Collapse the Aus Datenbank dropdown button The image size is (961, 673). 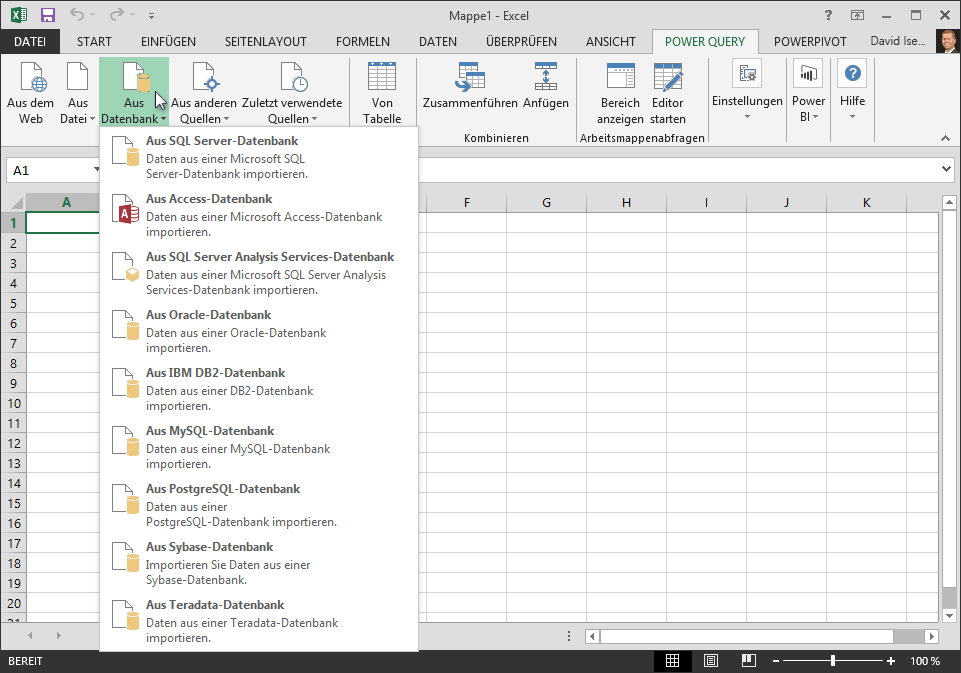tap(134, 93)
